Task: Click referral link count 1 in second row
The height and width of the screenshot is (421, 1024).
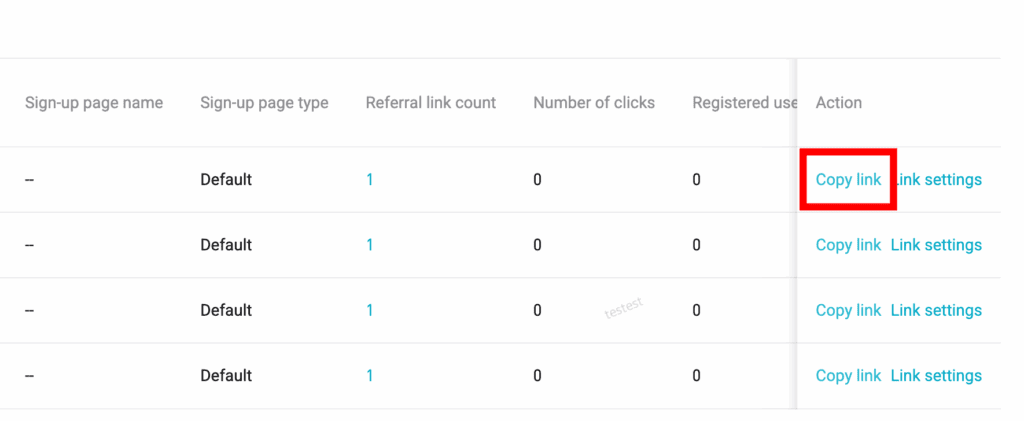Action: click(370, 245)
